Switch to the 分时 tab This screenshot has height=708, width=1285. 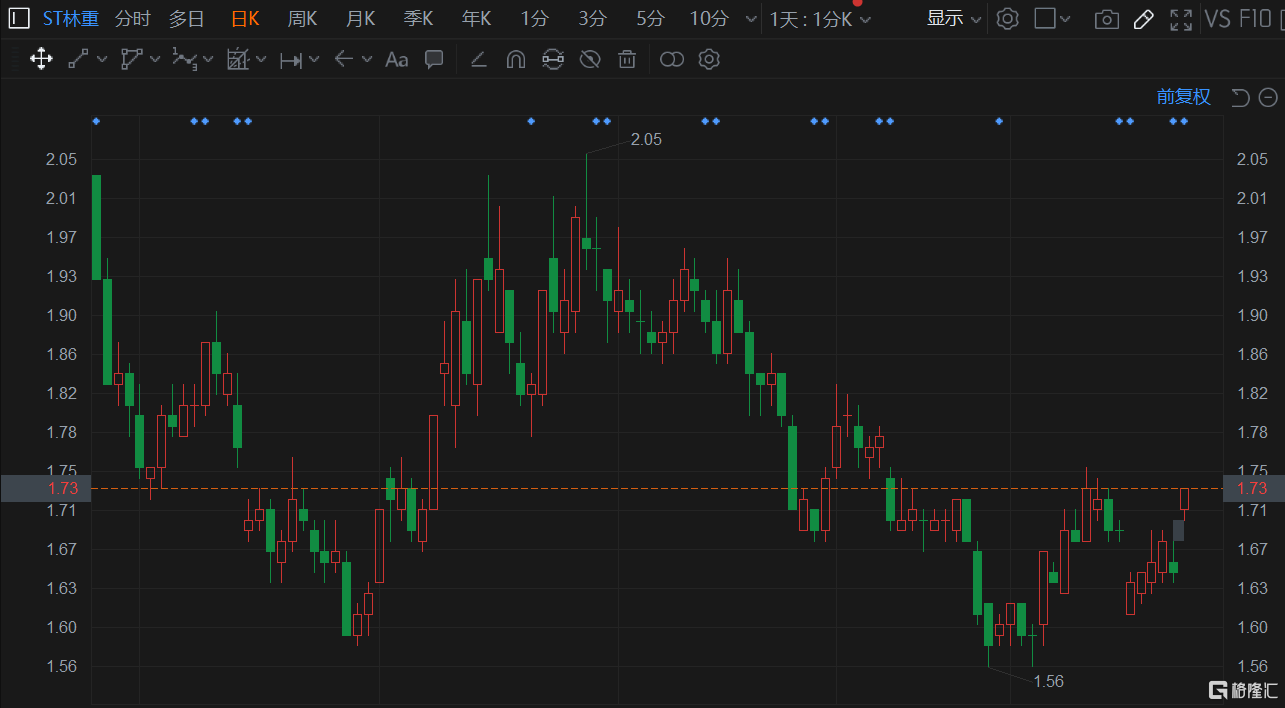tap(132, 18)
